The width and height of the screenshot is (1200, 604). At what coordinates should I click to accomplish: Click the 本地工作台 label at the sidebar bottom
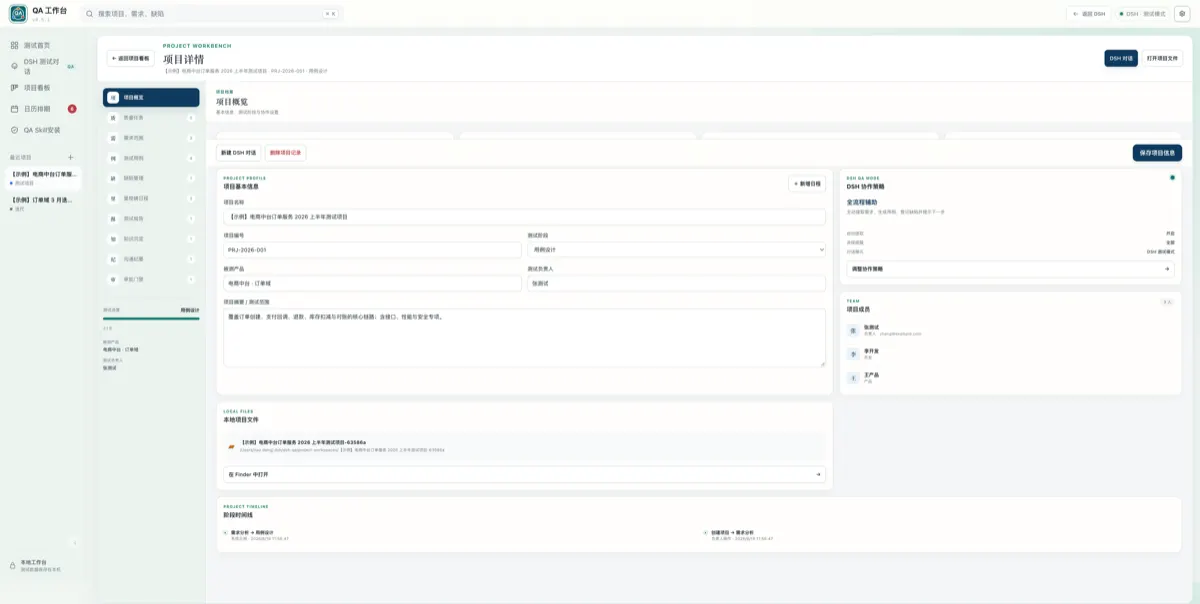pos(34,562)
